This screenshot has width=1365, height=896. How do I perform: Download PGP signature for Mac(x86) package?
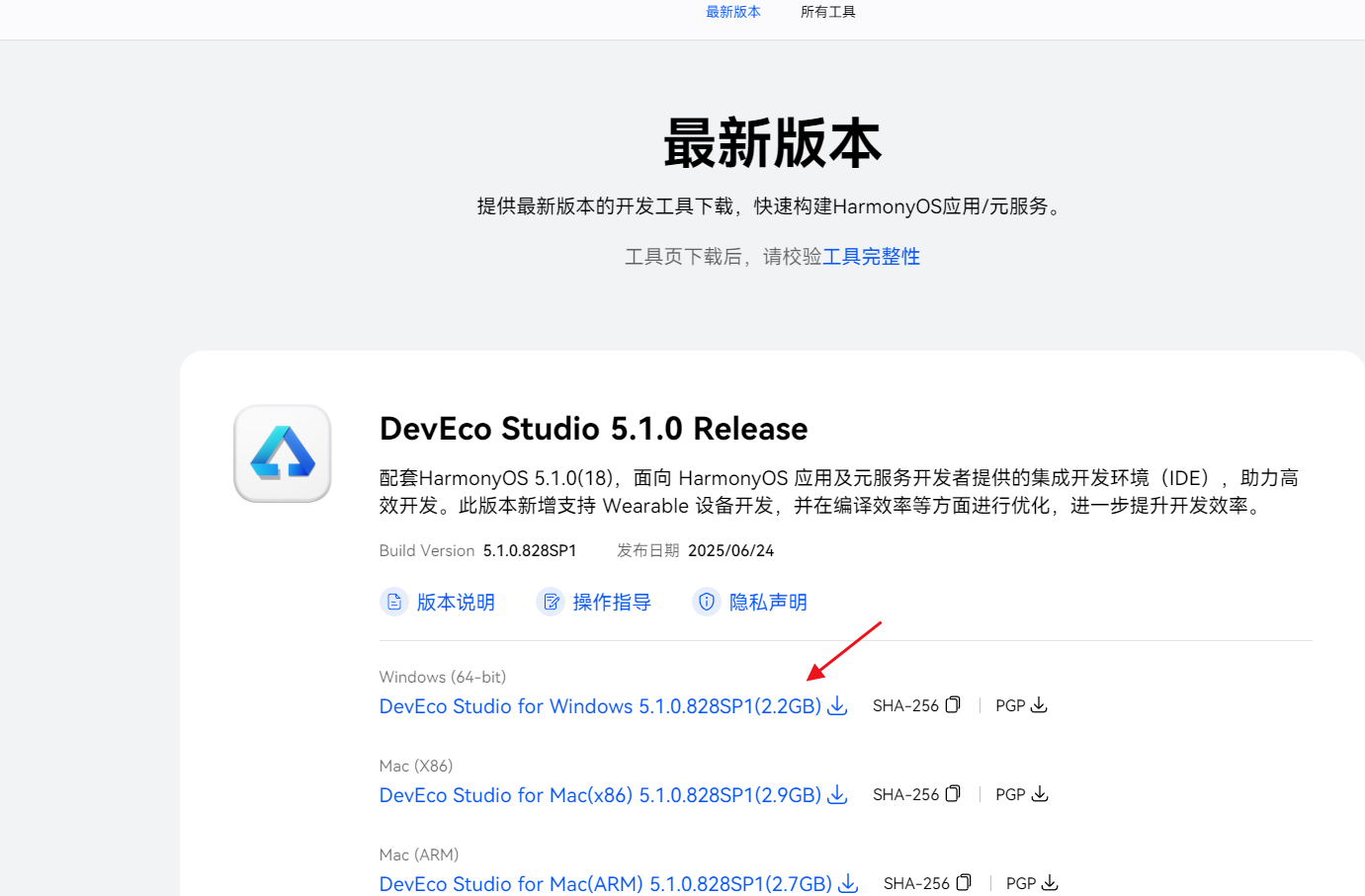coord(1039,794)
